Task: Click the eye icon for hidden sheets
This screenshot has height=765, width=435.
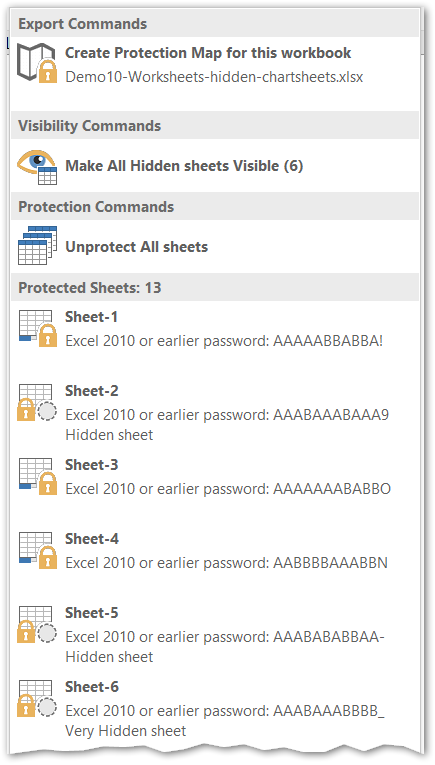Action: click(x=37, y=167)
